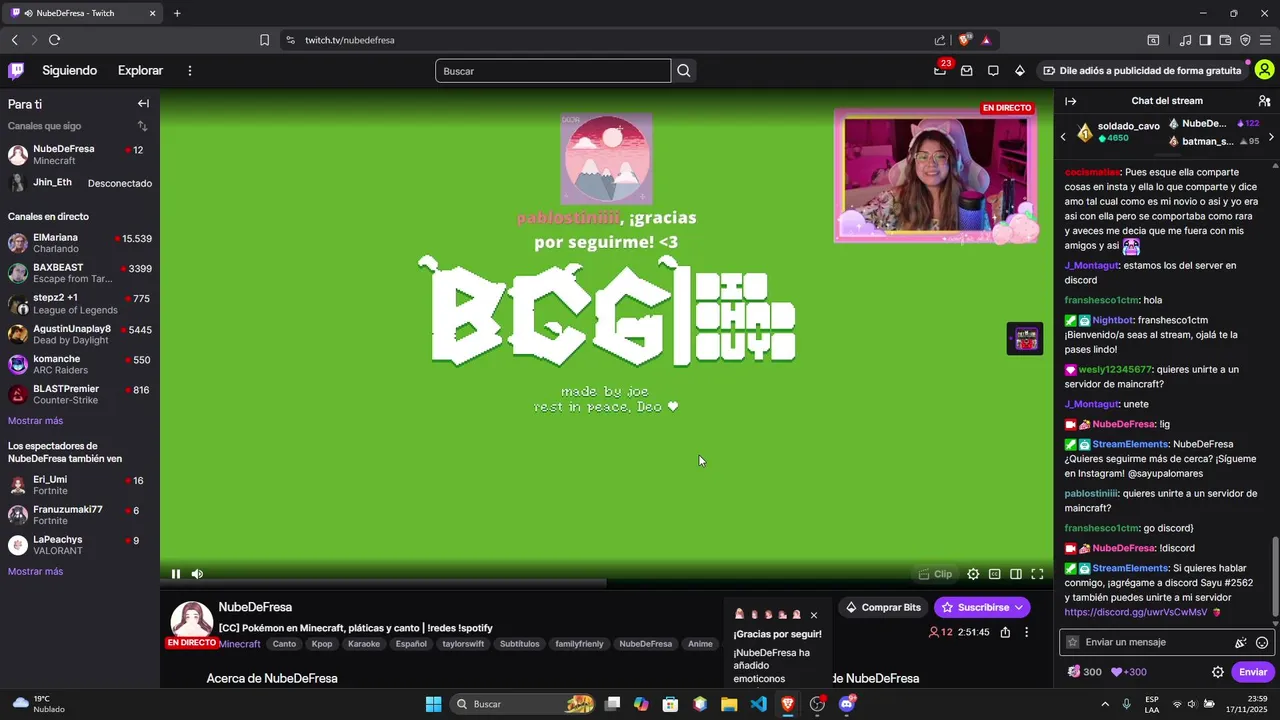
Task: Go to previous leaderboard in chat
Action: click(x=1064, y=136)
